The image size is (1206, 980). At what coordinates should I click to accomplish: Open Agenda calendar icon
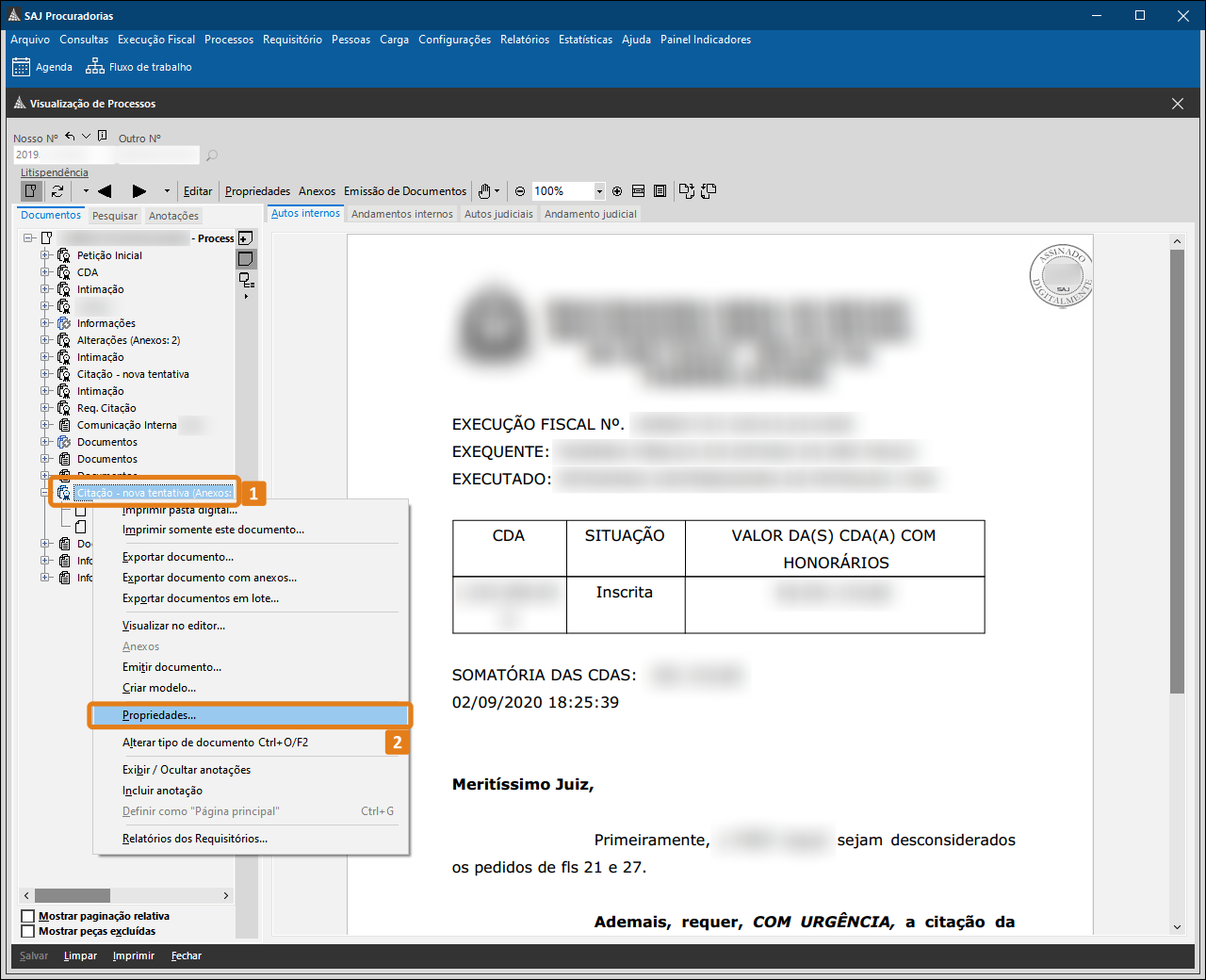(21, 67)
